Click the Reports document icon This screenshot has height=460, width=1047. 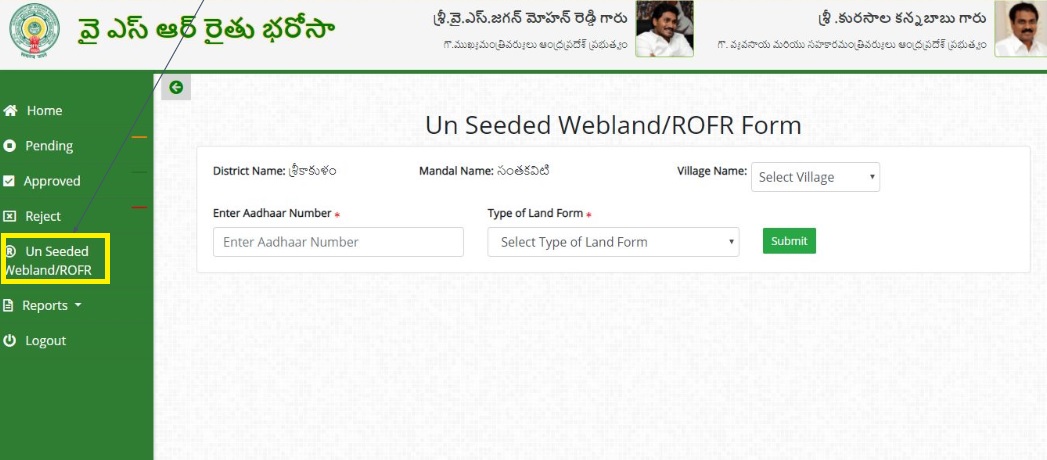click(x=8, y=306)
